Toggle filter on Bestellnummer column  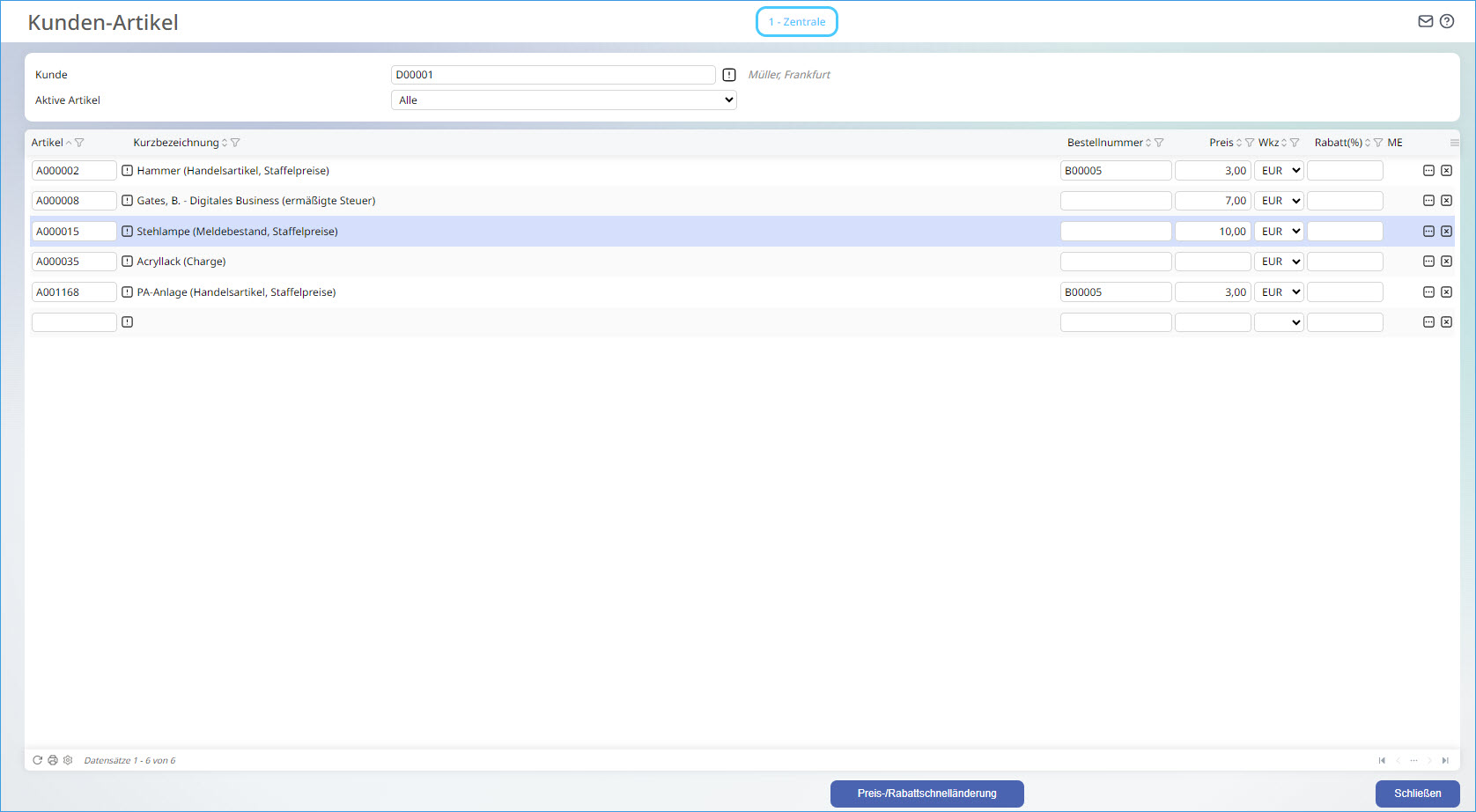pos(1159,143)
